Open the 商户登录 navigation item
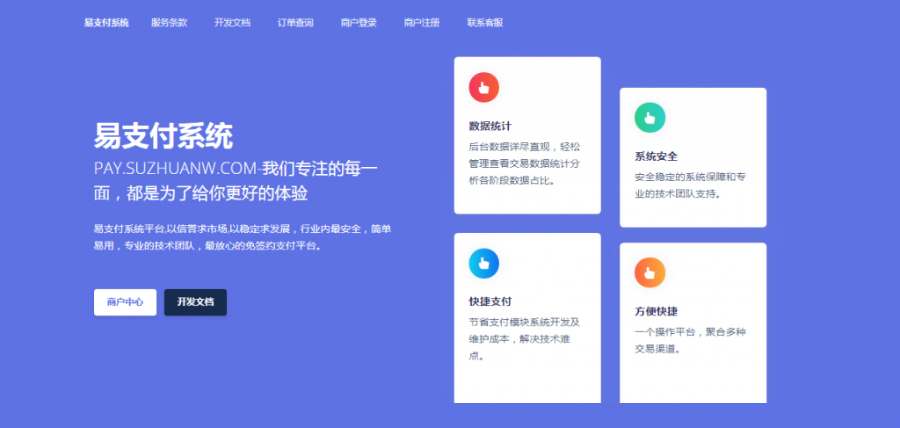 359,23
